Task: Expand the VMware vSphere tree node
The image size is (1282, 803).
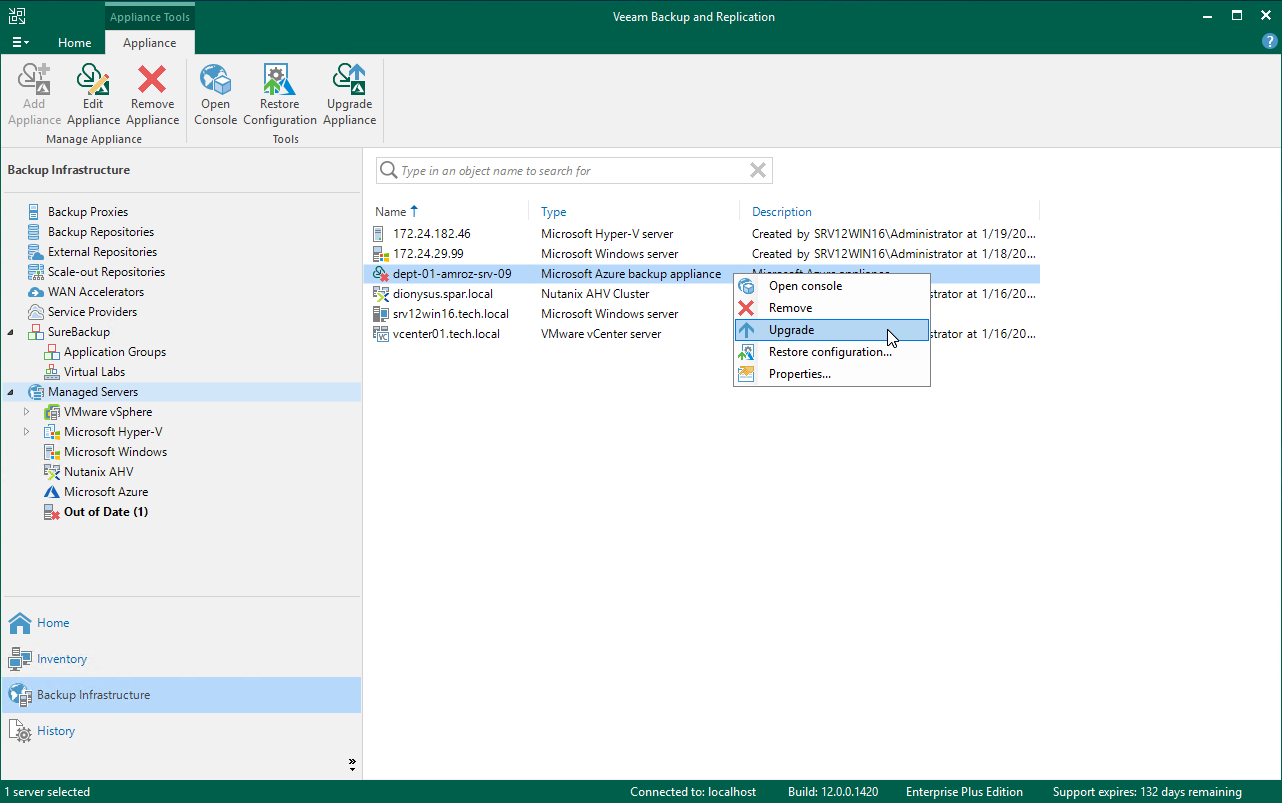Action: [27, 412]
